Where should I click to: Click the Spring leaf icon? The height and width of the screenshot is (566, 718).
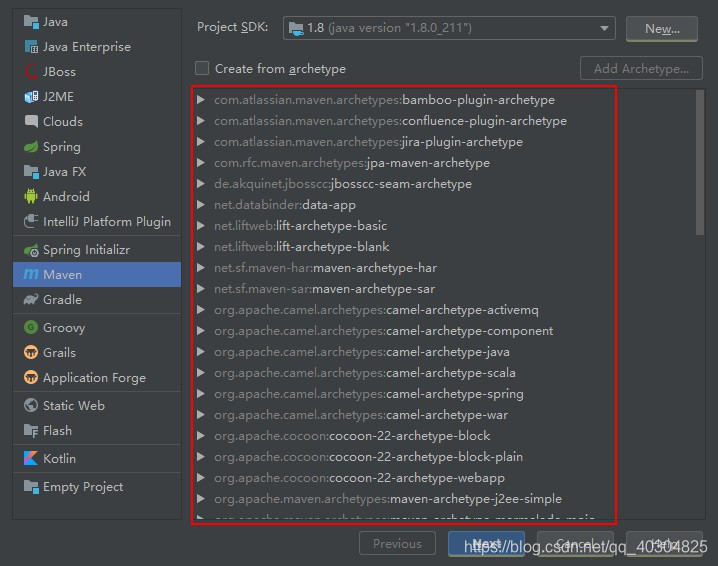click(x=31, y=147)
